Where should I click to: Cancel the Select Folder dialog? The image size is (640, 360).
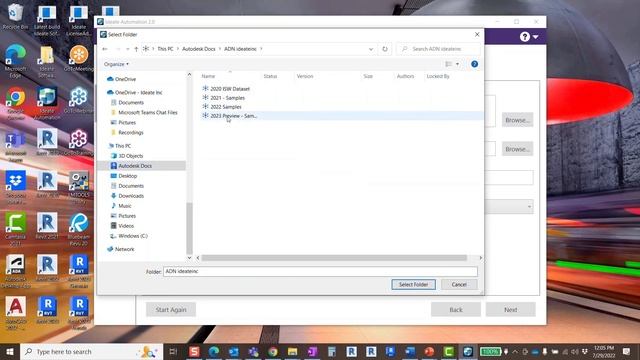click(459, 284)
